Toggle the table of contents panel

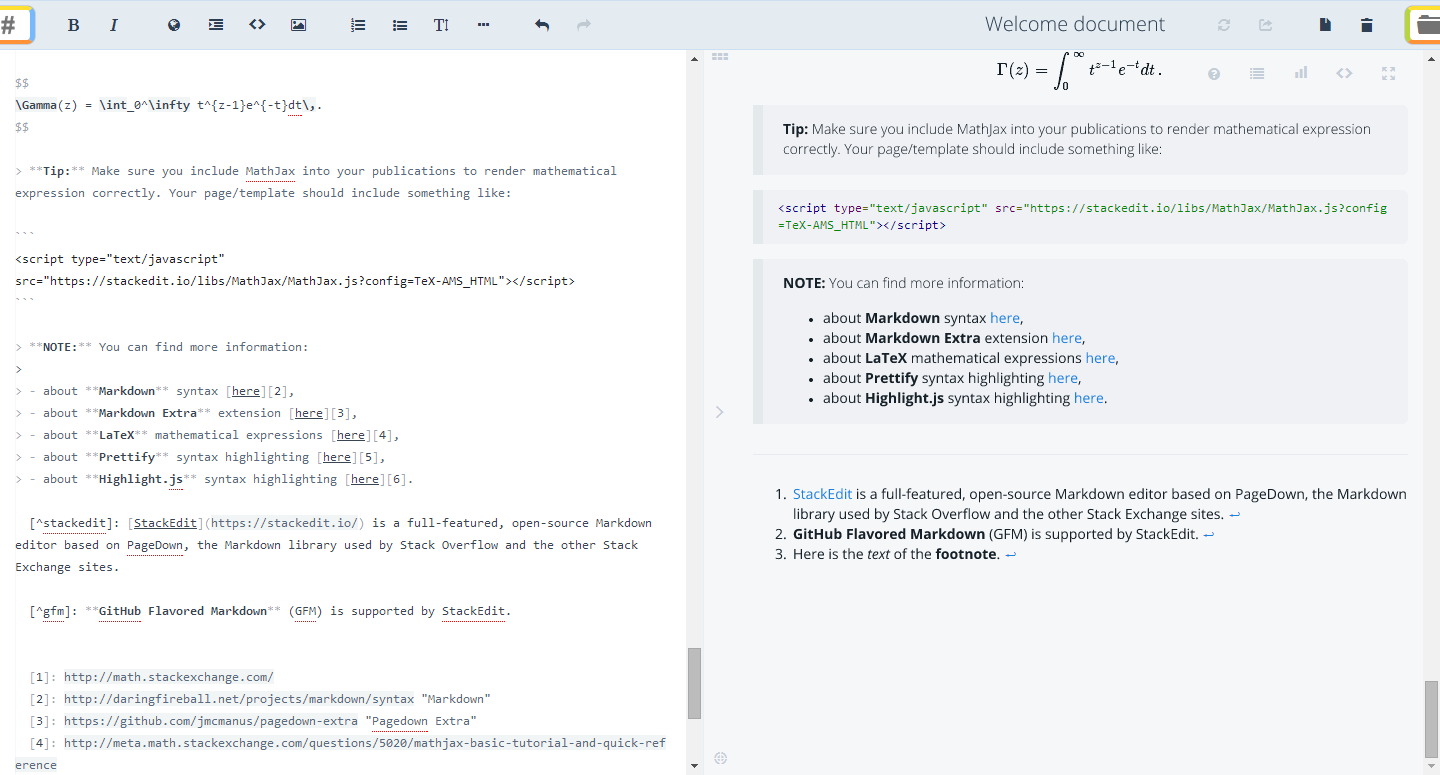pos(1257,73)
